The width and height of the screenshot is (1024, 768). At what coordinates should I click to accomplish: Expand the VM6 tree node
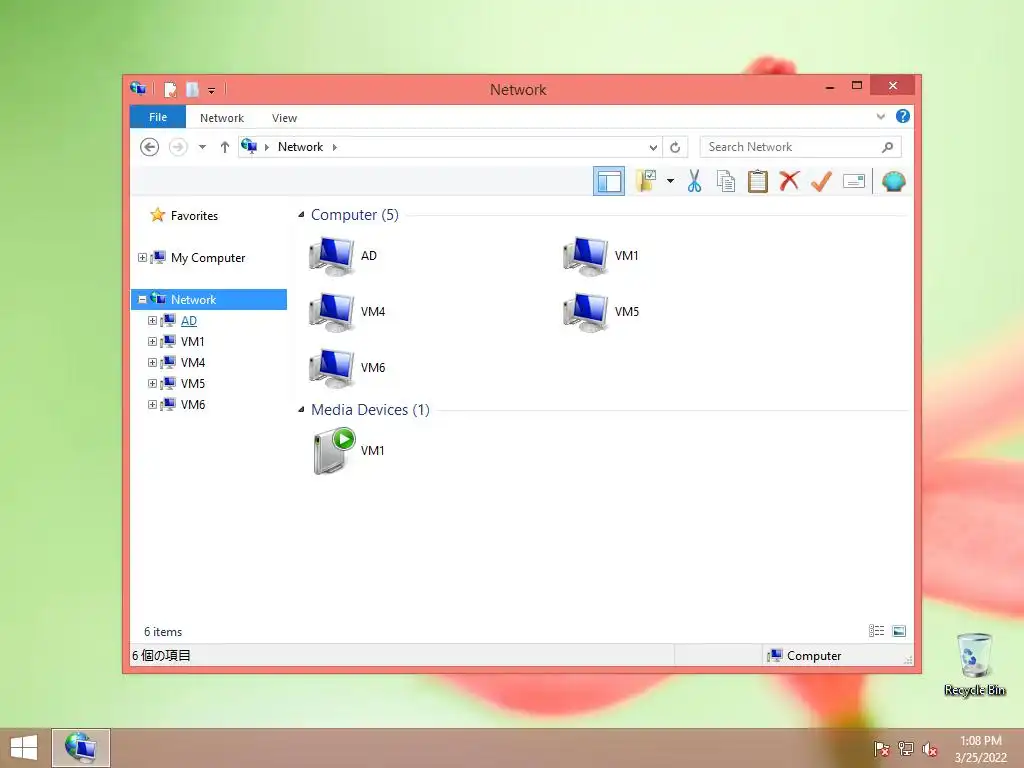(152, 404)
